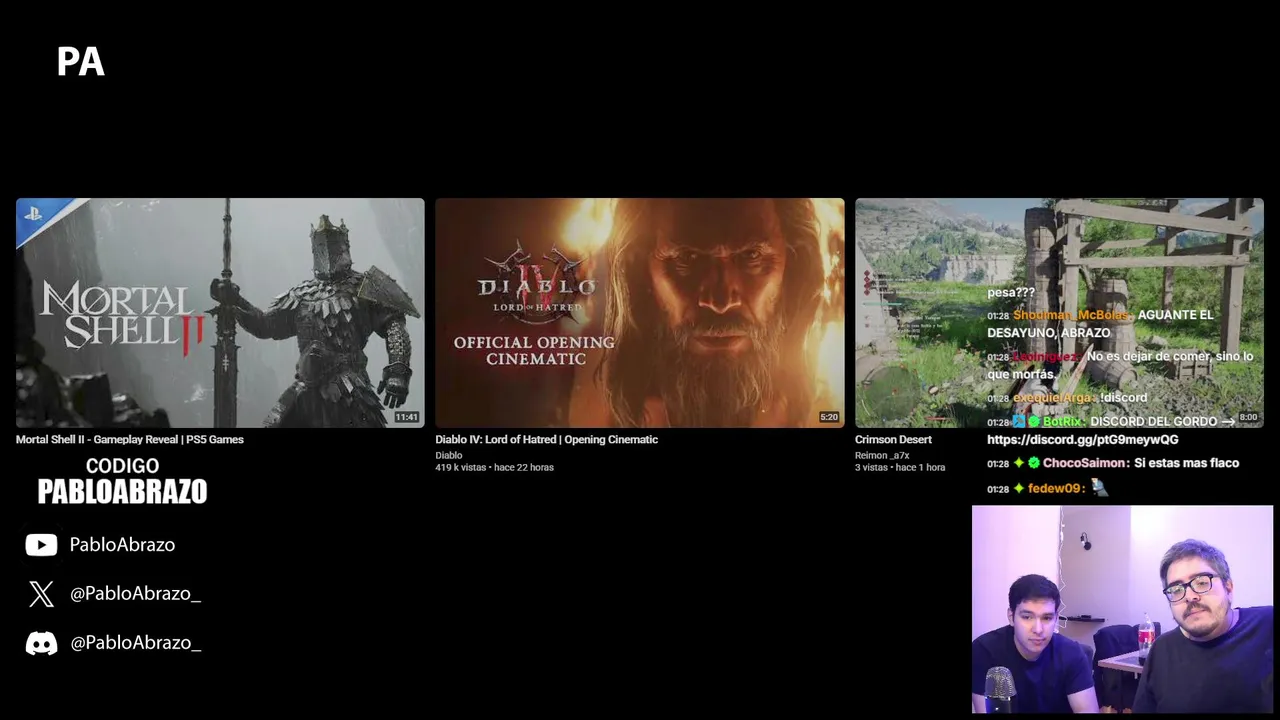The width and height of the screenshot is (1280, 720).
Task: Open the discord.gg/ptG9meywQG link in chat
Action: click(x=1083, y=439)
